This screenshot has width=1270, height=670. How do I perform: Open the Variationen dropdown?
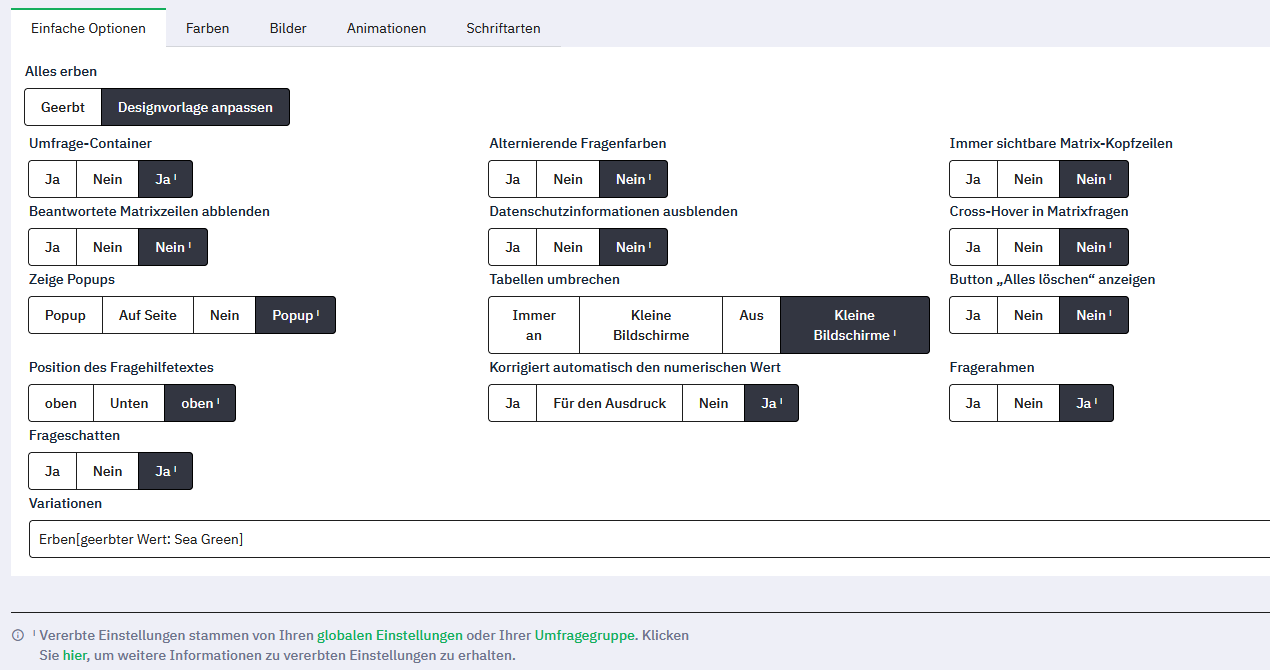pos(648,539)
